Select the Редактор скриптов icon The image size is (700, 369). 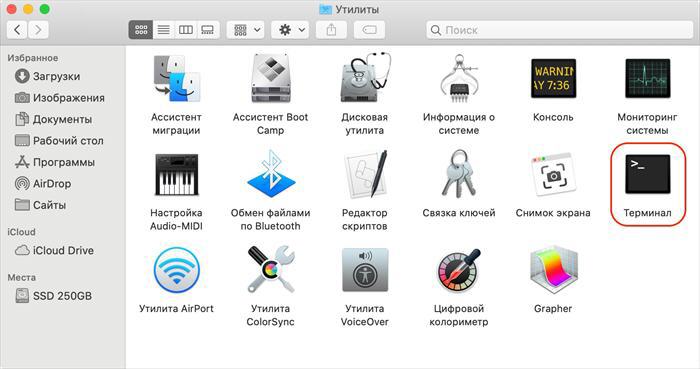[365, 174]
